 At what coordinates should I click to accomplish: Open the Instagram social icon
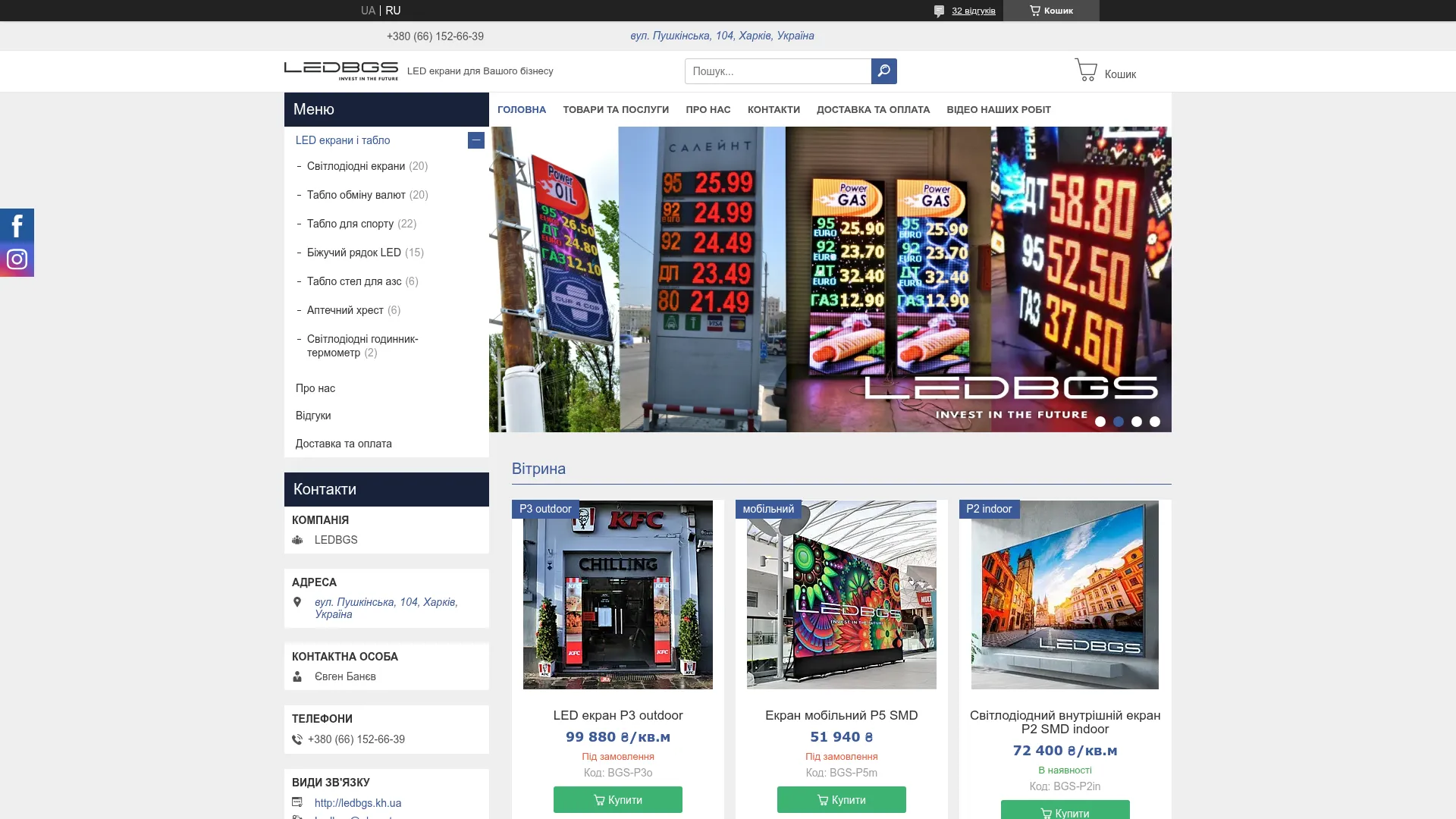pos(17,259)
